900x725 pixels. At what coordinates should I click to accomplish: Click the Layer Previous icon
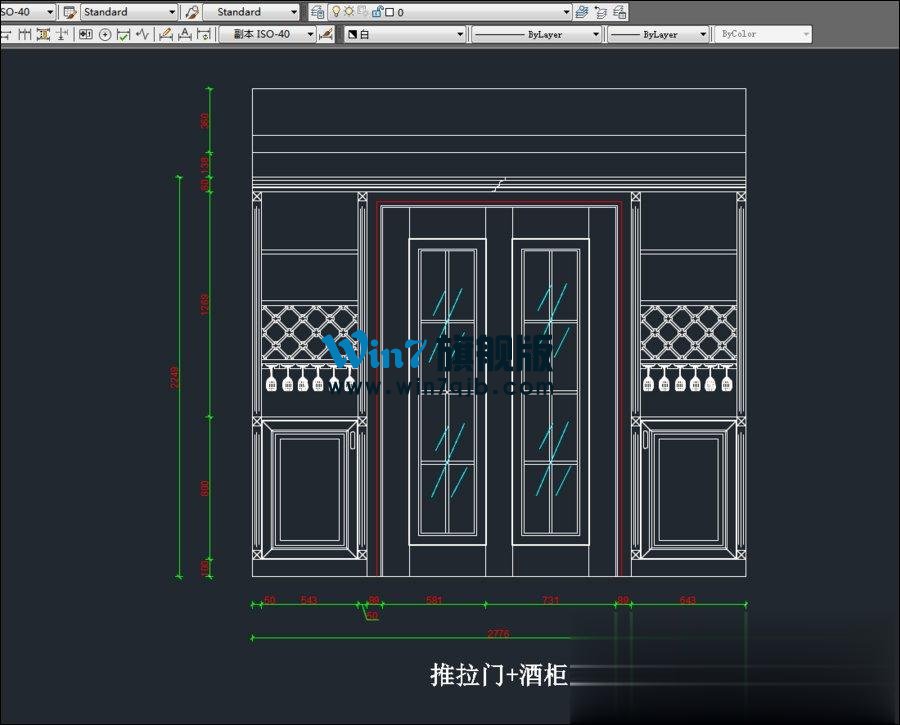[x=601, y=12]
